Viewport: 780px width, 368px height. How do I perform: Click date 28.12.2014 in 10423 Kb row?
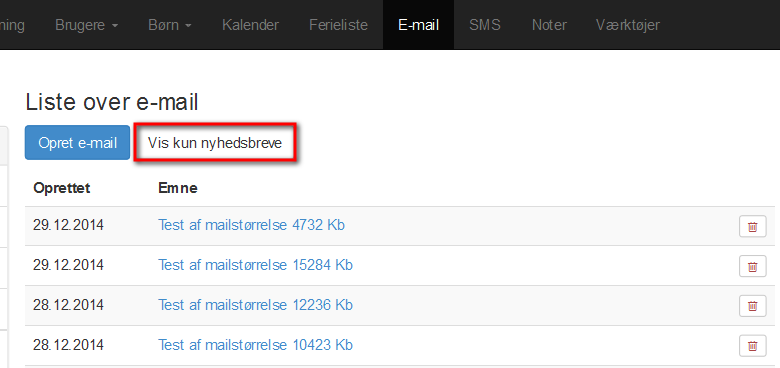point(68,345)
